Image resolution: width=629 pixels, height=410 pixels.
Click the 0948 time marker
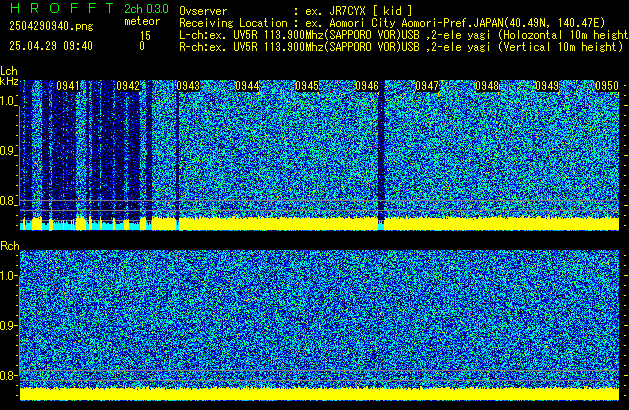(x=487, y=86)
